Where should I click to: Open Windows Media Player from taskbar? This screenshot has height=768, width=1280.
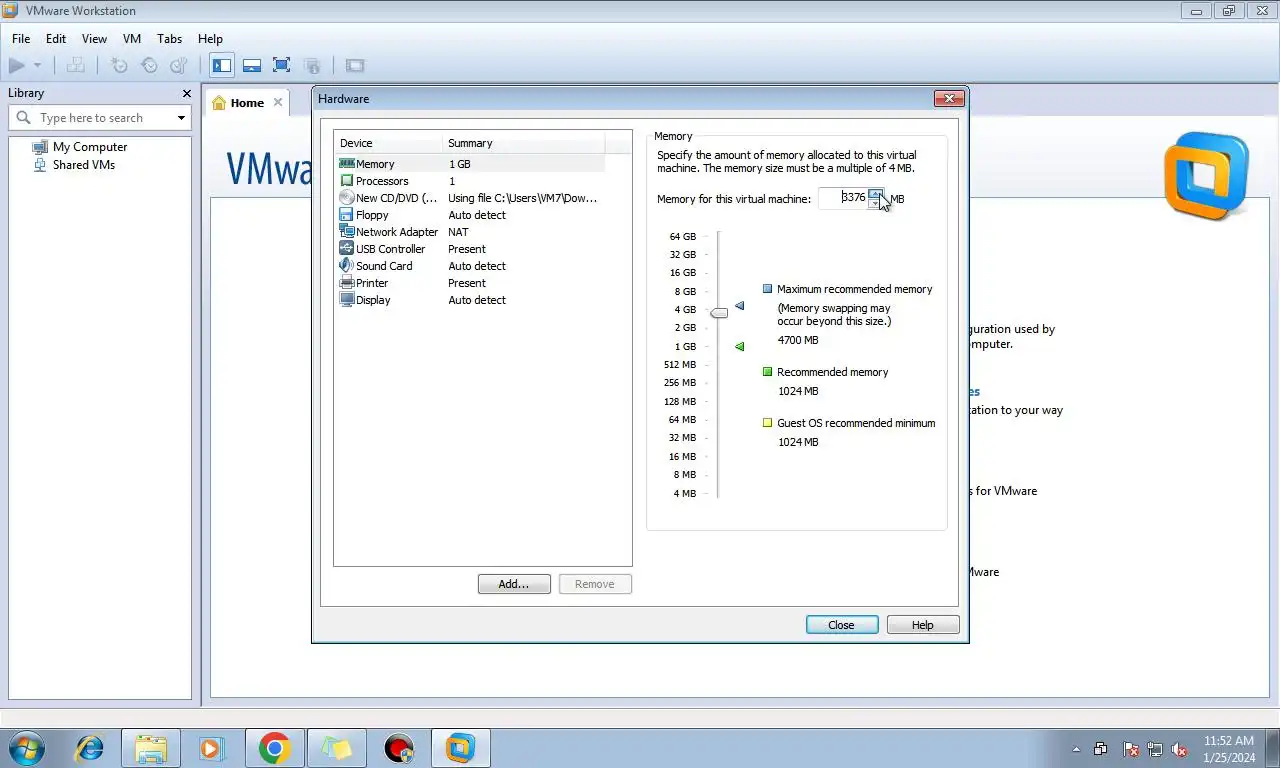coord(211,748)
